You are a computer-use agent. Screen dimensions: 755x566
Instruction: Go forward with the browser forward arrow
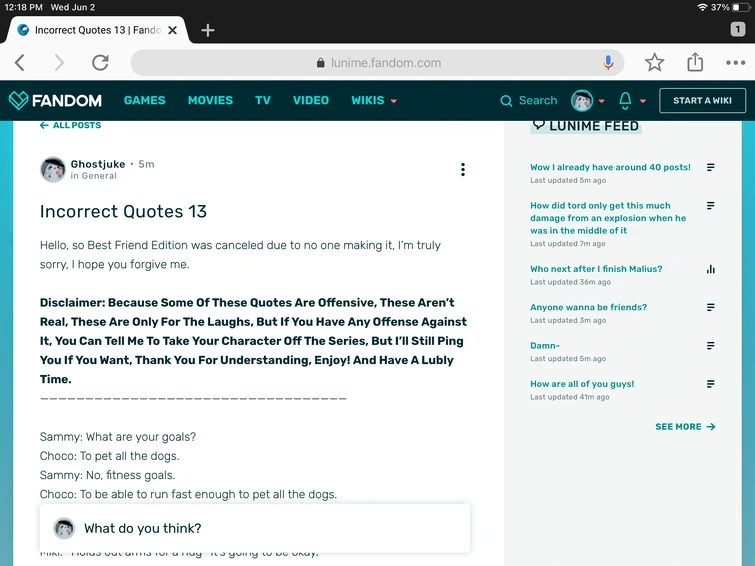59,63
